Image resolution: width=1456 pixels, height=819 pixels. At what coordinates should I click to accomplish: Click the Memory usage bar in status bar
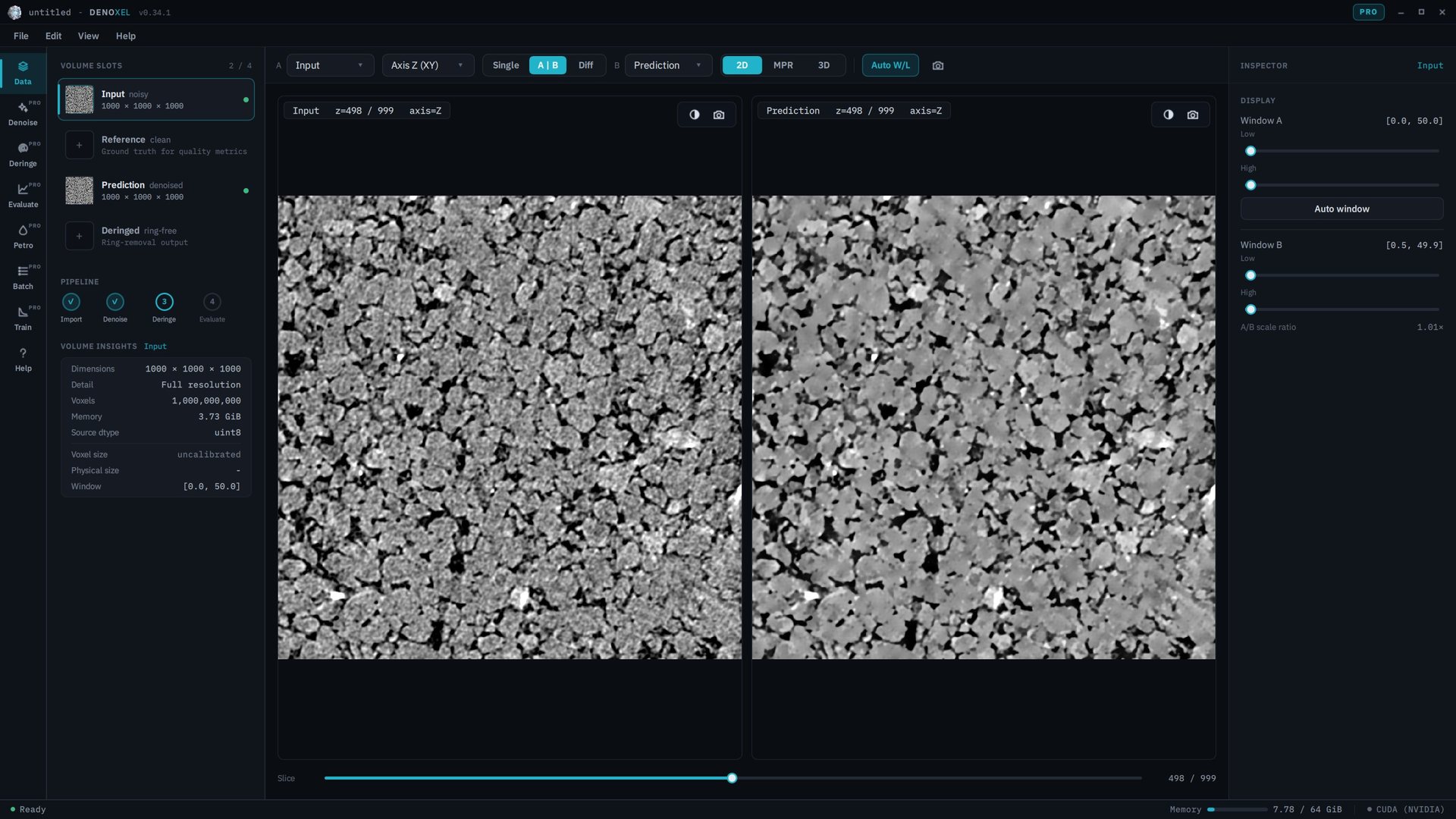(1237, 810)
